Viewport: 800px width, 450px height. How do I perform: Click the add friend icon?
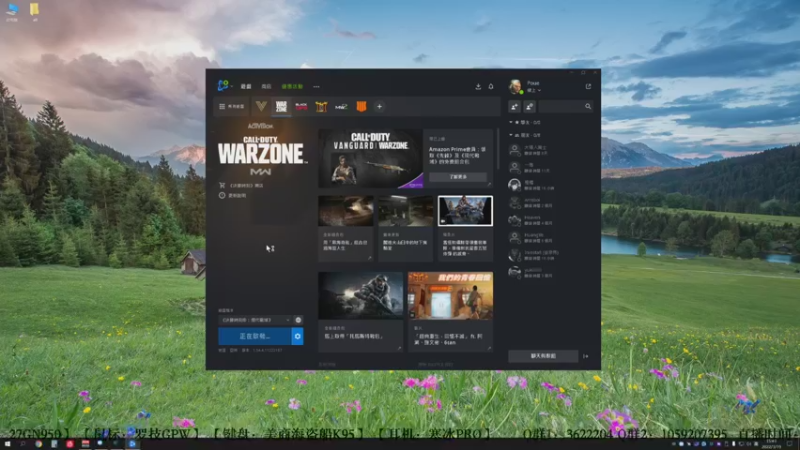tap(514, 107)
